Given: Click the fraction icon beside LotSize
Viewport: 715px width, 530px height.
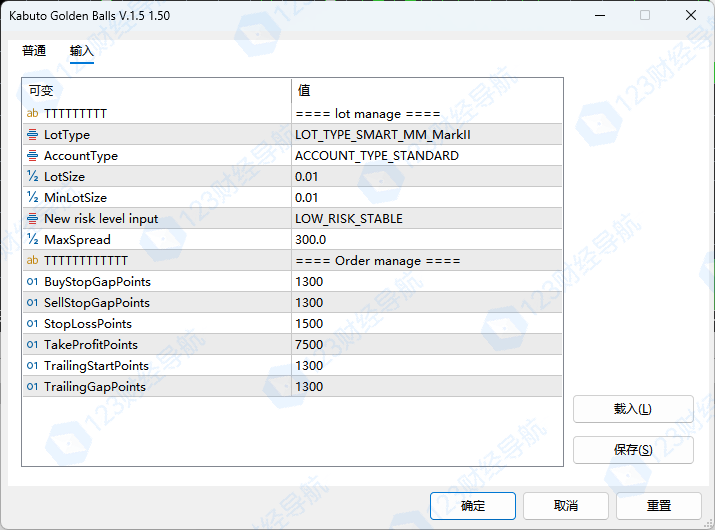Looking at the screenshot, I should coord(32,176).
